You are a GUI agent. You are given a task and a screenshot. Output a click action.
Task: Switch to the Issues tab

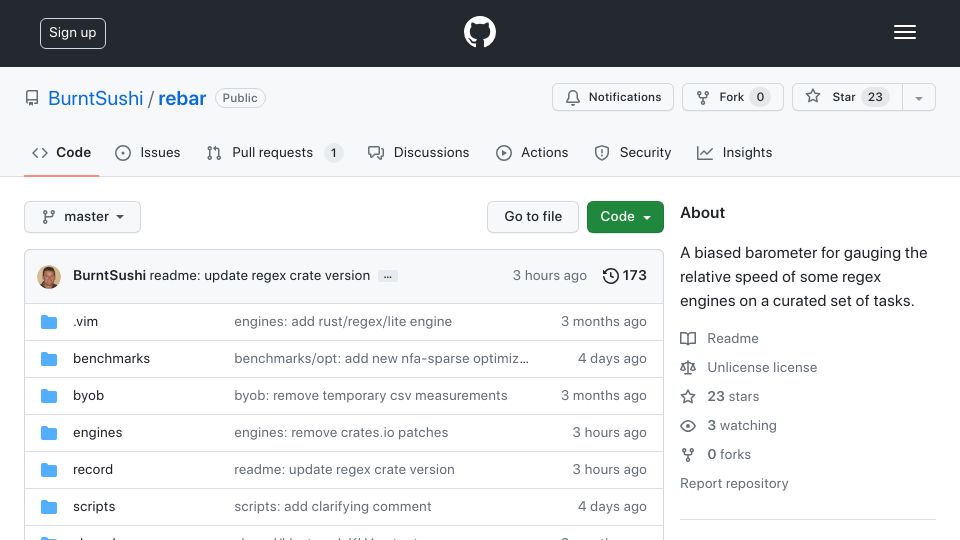148,152
